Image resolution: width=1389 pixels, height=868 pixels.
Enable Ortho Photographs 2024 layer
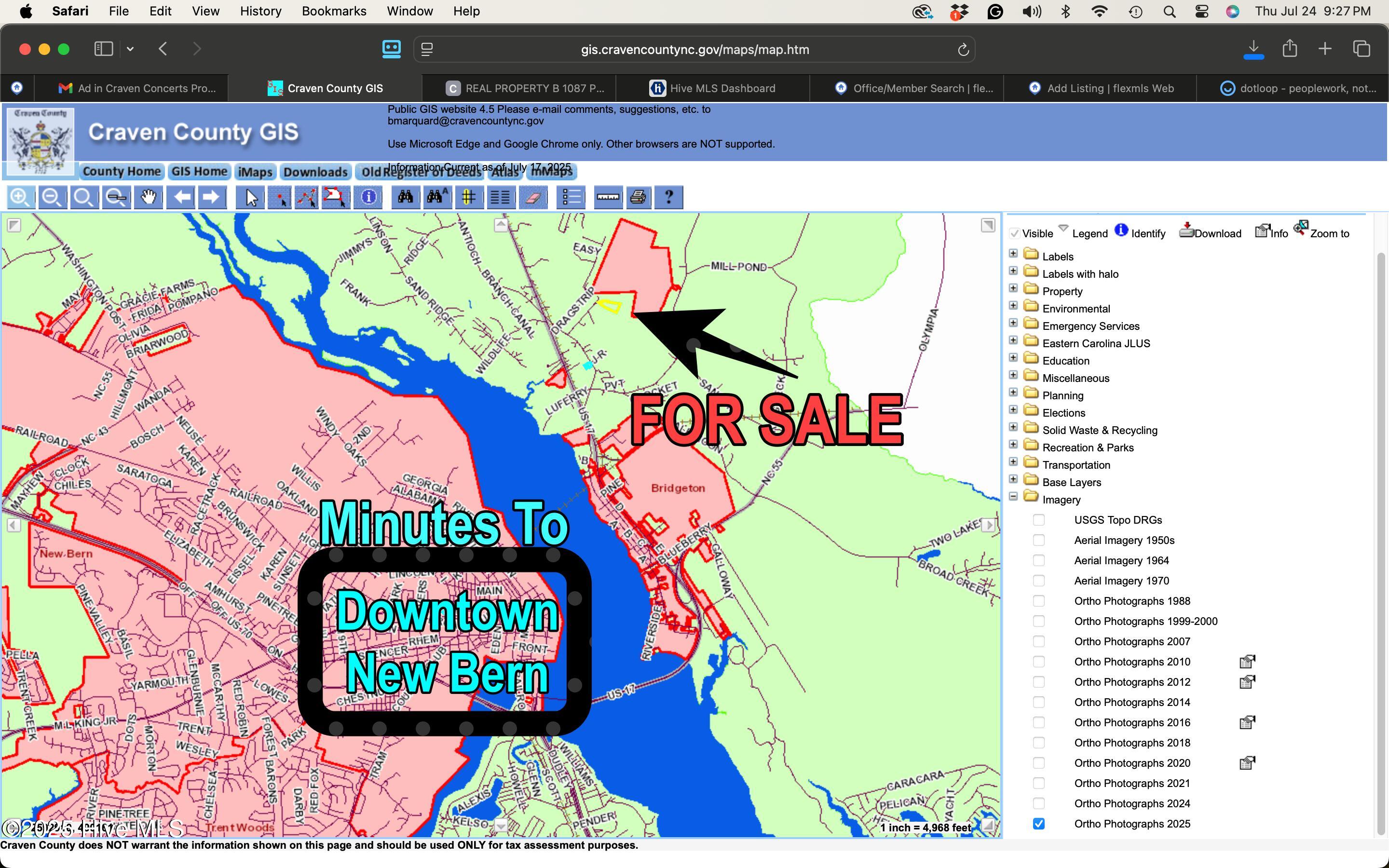click(1038, 803)
